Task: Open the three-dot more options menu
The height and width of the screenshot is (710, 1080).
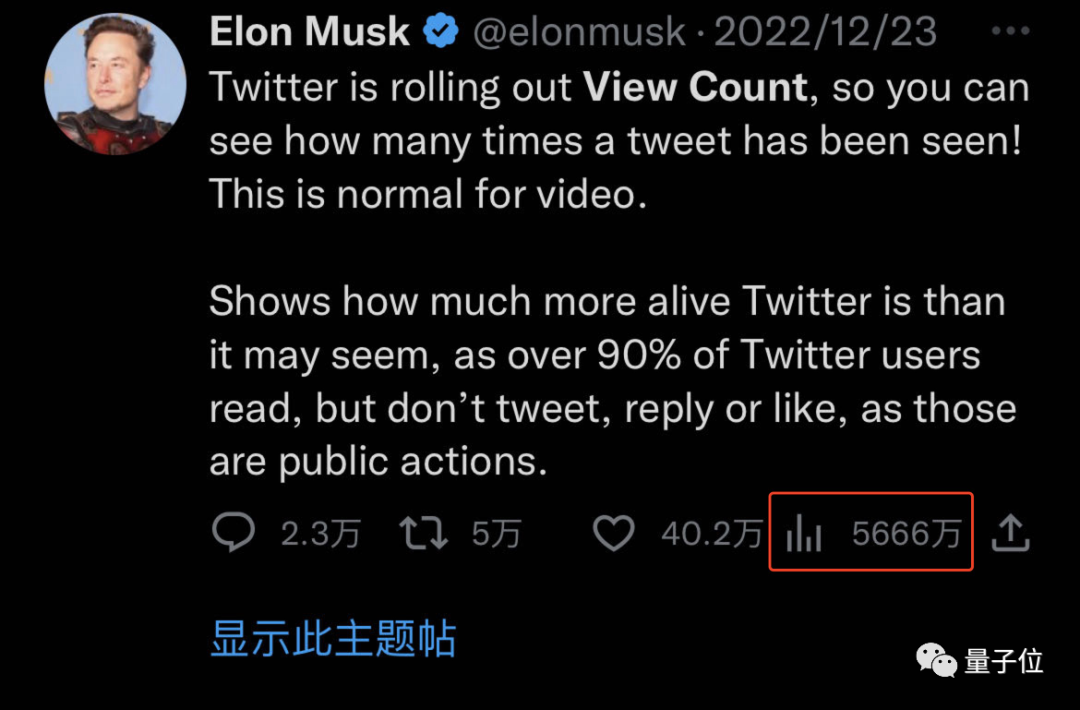Action: tap(1008, 31)
